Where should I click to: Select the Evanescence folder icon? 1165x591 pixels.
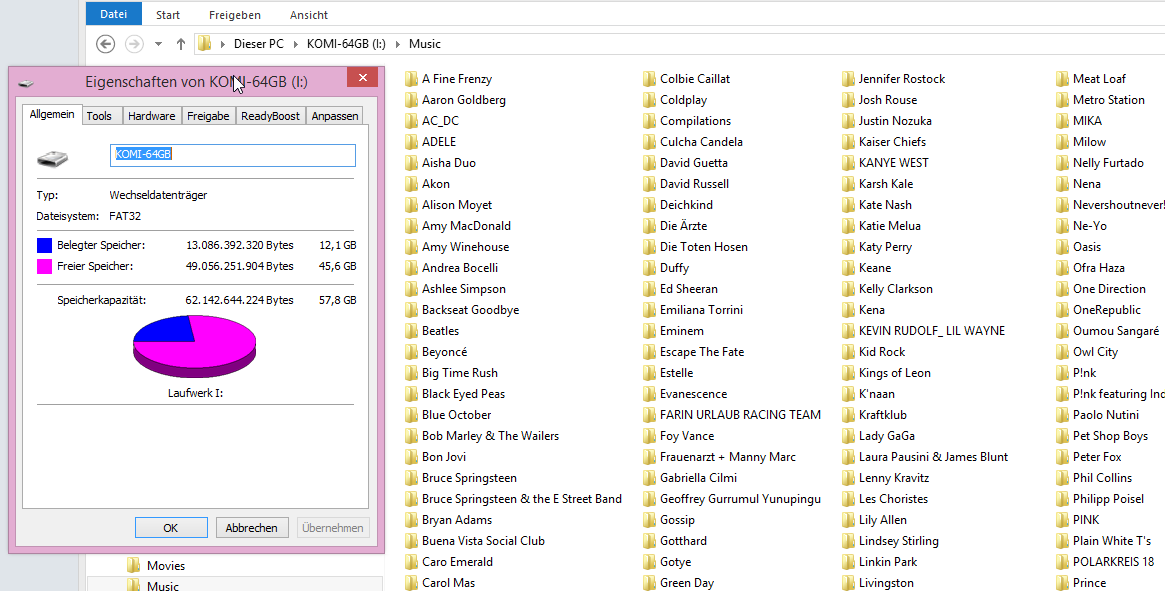coord(649,394)
